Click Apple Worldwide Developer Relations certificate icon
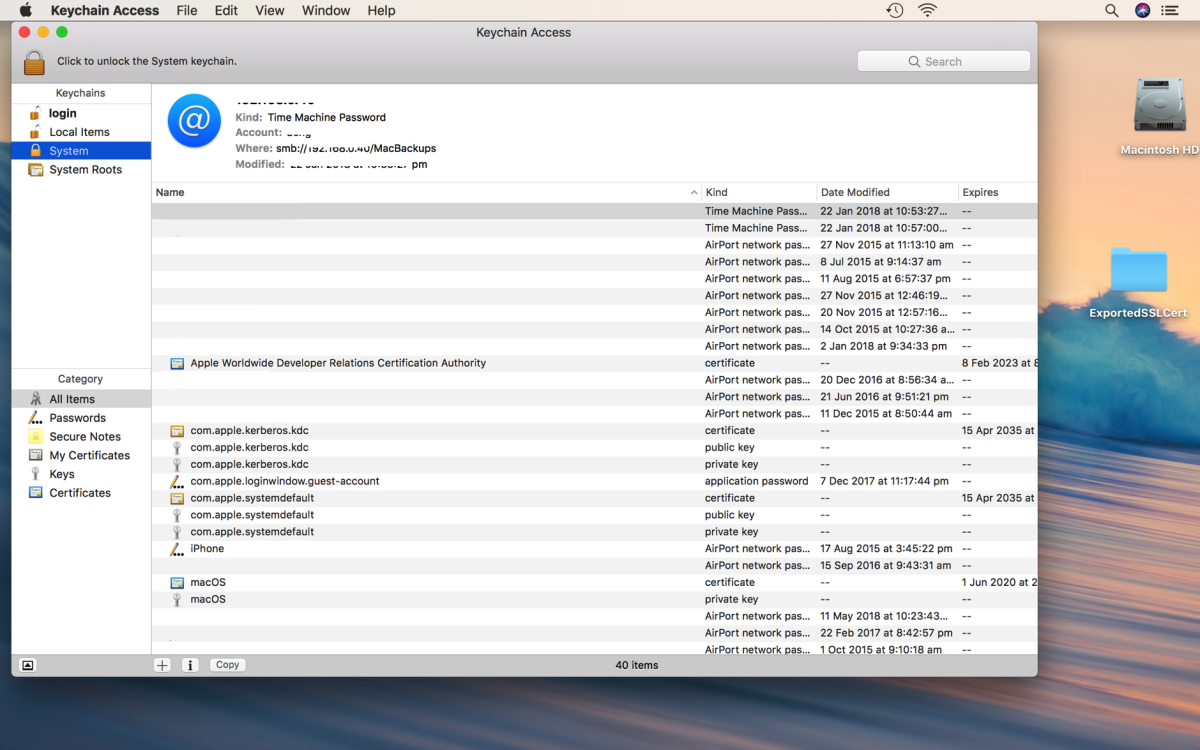Image resolution: width=1200 pixels, height=750 pixels. coord(177,364)
